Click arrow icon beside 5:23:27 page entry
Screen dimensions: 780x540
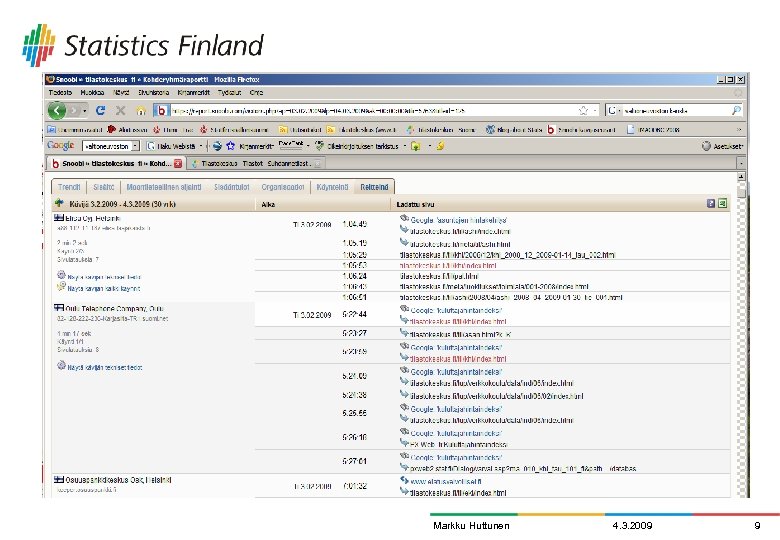pos(404,333)
